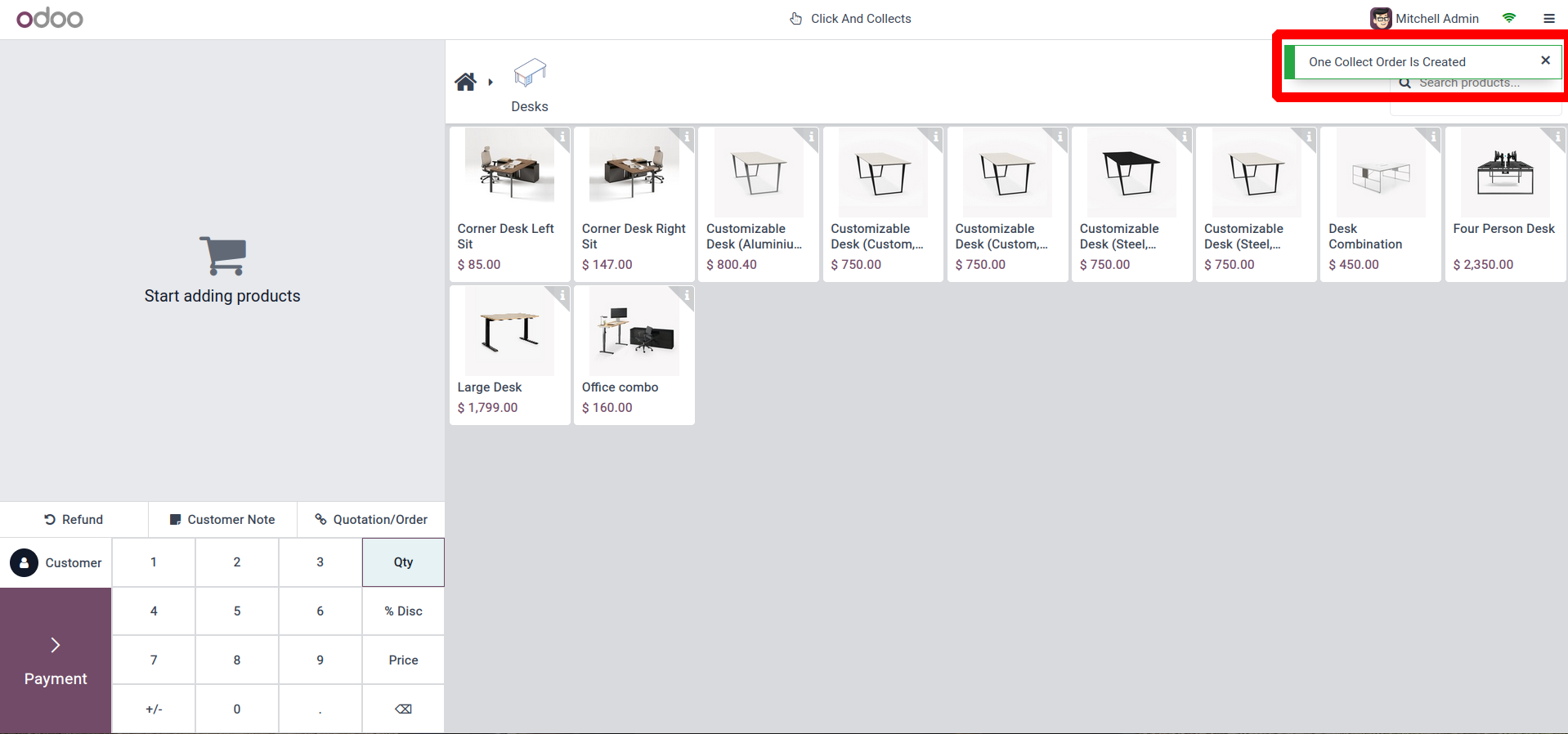Click the Quotation/Order link icon
1568x734 pixels.
[x=321, y=520]
